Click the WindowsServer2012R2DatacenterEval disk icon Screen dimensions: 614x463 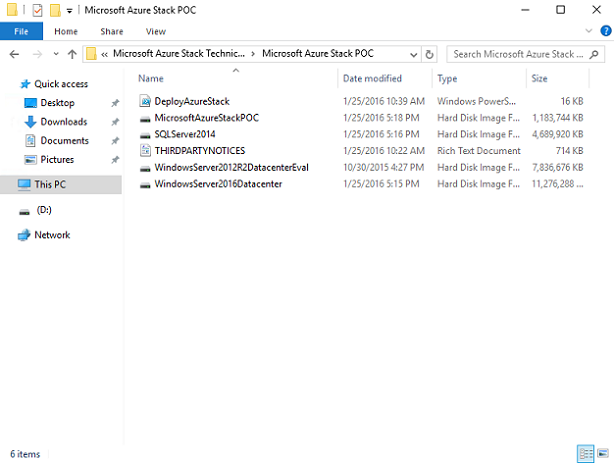tap(145, 169)
